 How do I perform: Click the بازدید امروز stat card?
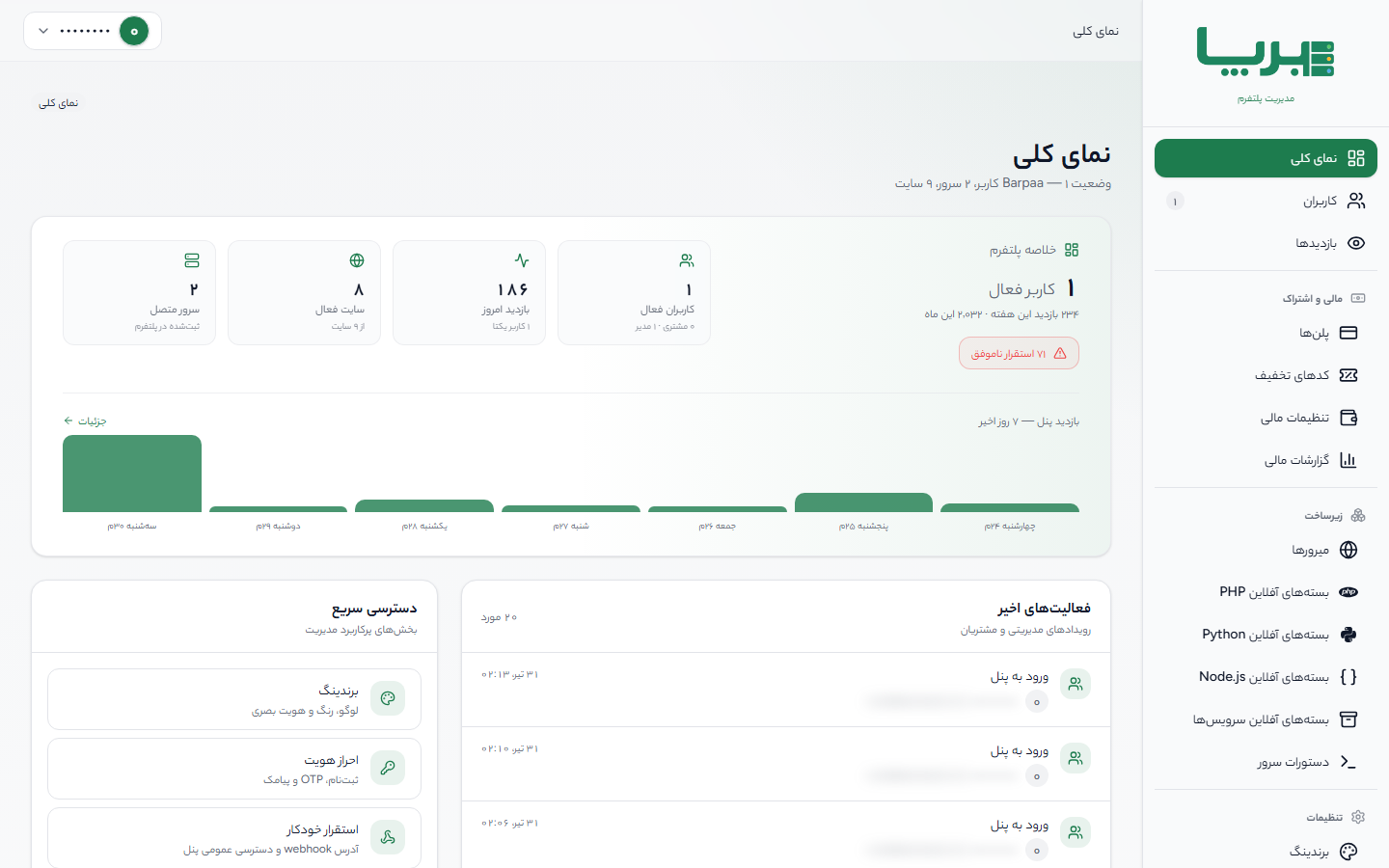tap(469, 292)
